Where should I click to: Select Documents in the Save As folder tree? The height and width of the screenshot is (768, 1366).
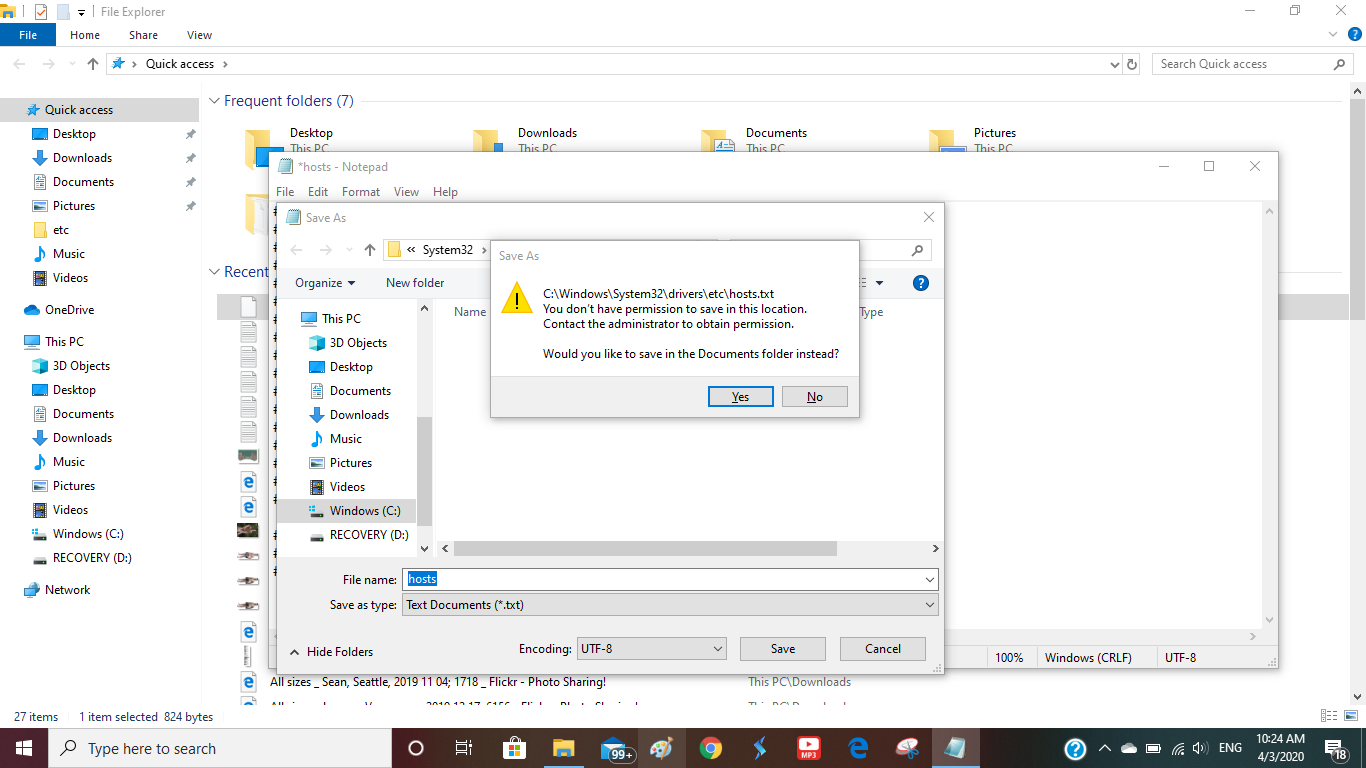click(360, 391)
